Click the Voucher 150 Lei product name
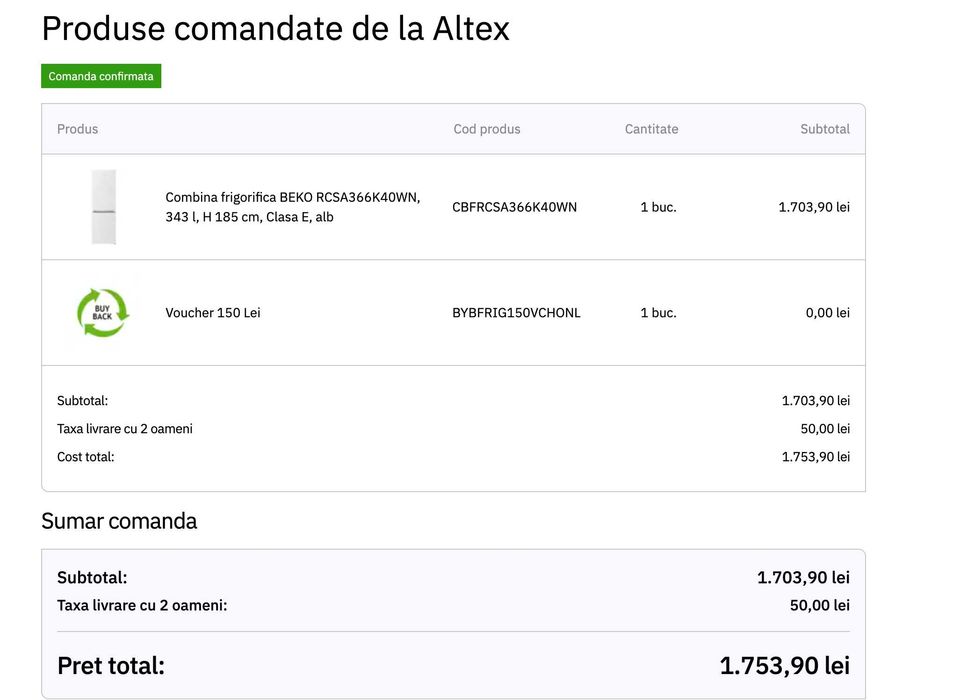The width and height of the screenshot is (953, 700). [x=213, y=313]
